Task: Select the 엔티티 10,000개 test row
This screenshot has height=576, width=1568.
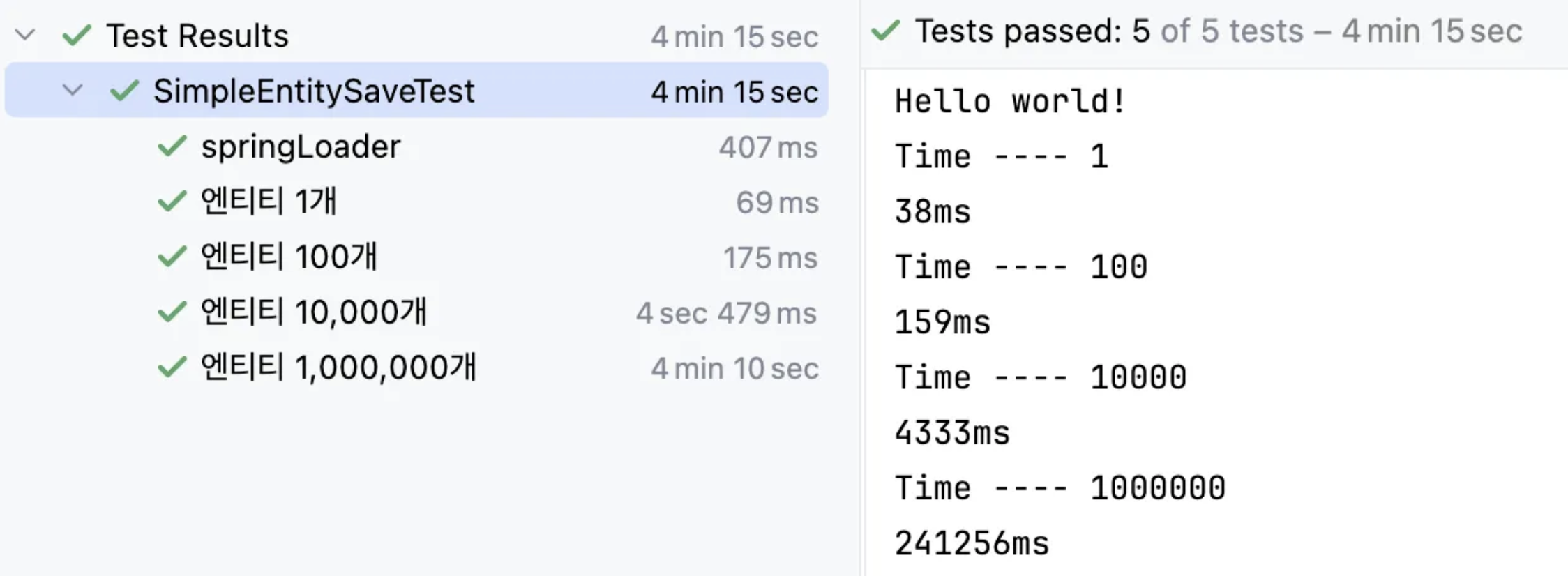Action: (417, 312)
